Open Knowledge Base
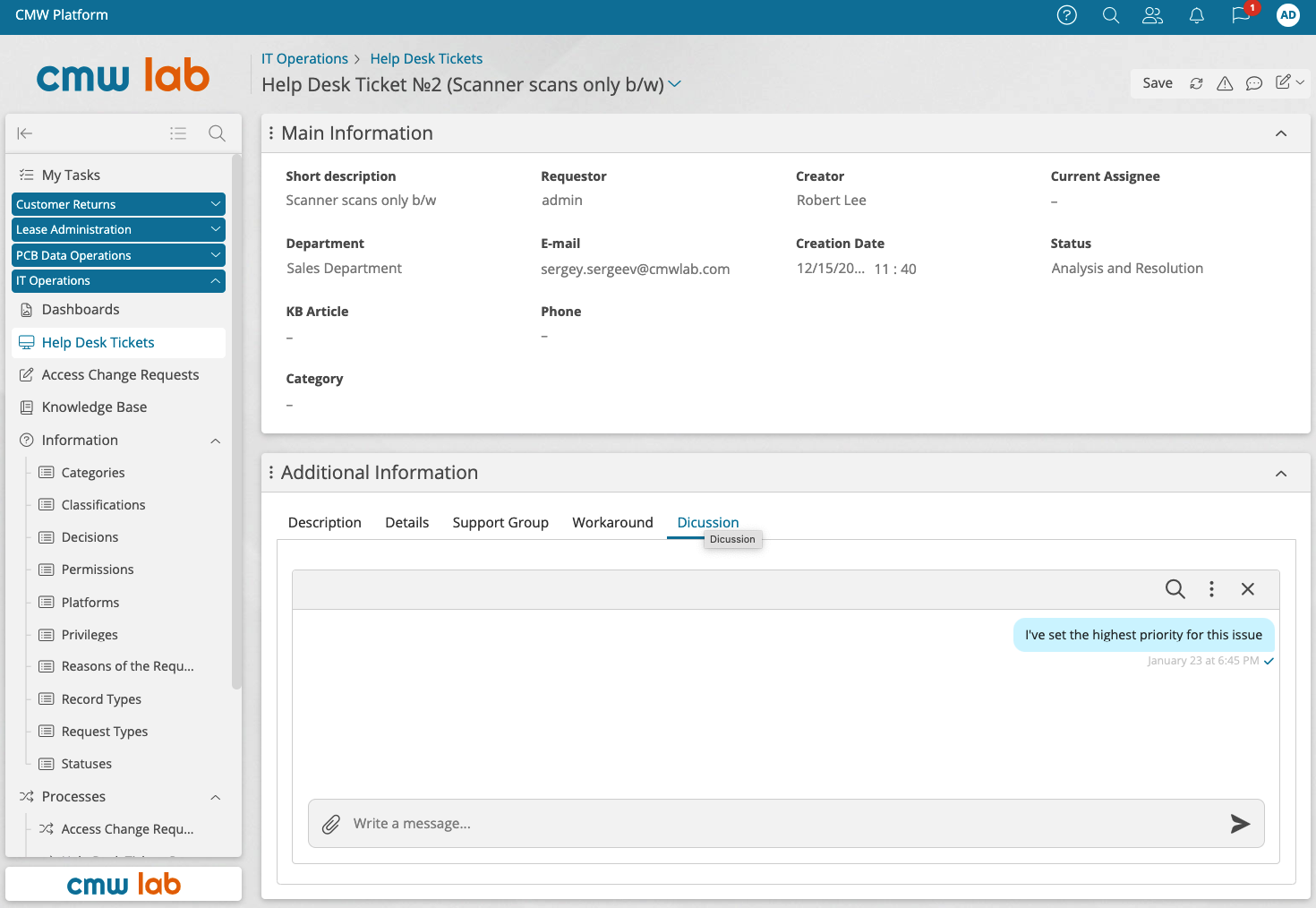Screen dimensions: 1316x908 [94, 407]
